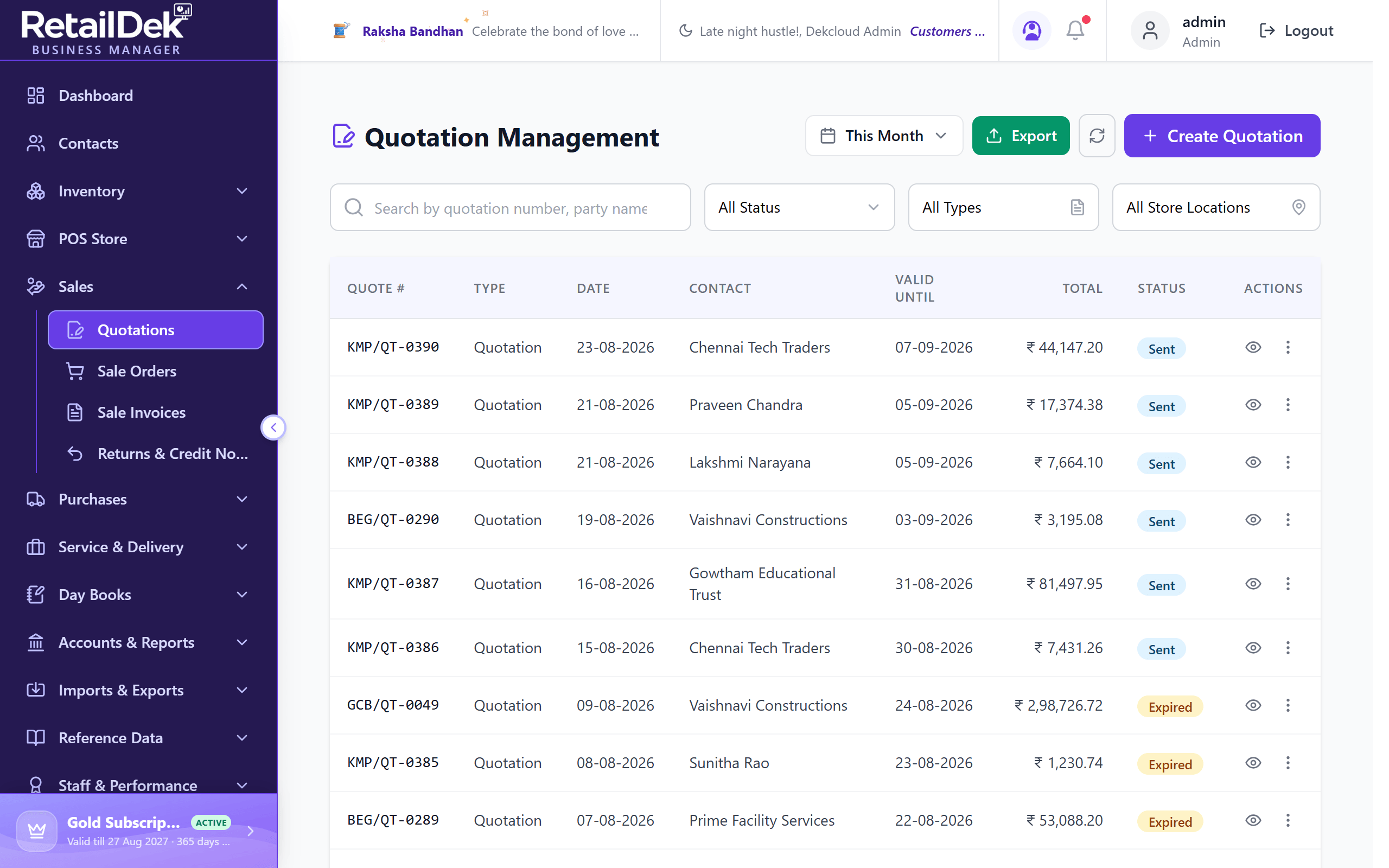Screen dimensions: 1389x868
Task: Open the admin profile avatar
Action: pyautogui.click(x=1150, y=30)
